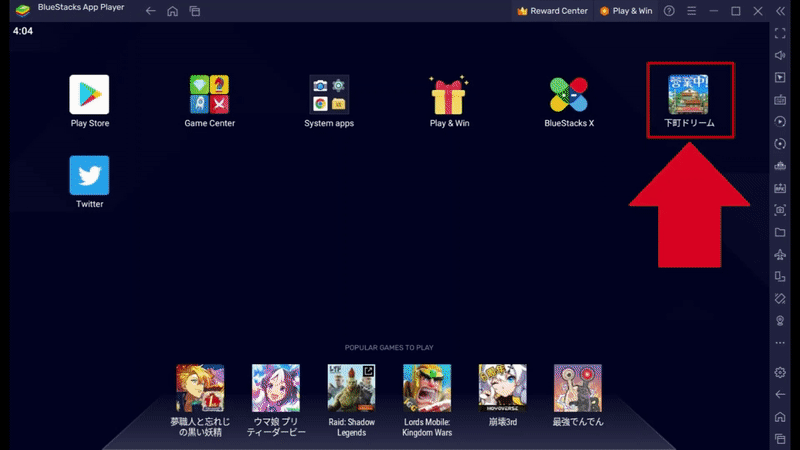The image size is (800, 450).
Task: Click the Install APK sidebar icon
Action: tap(780, 188)
